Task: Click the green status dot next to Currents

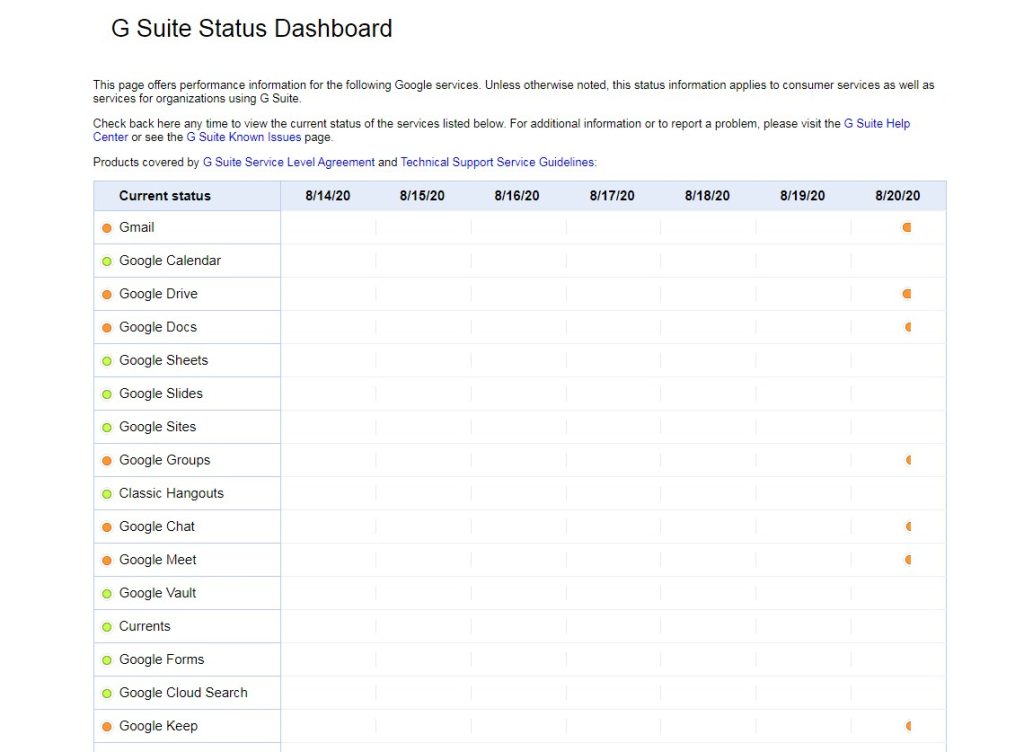Action: (x=106, y=626)
